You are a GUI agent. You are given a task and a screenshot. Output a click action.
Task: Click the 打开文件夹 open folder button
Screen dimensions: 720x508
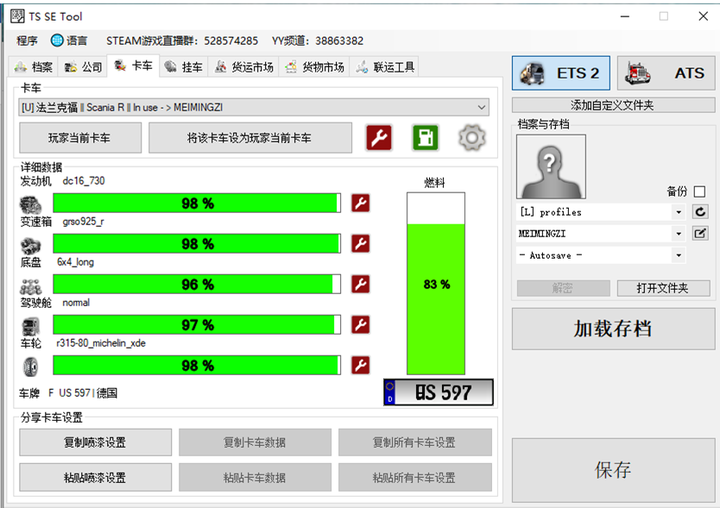click(664, 288)
